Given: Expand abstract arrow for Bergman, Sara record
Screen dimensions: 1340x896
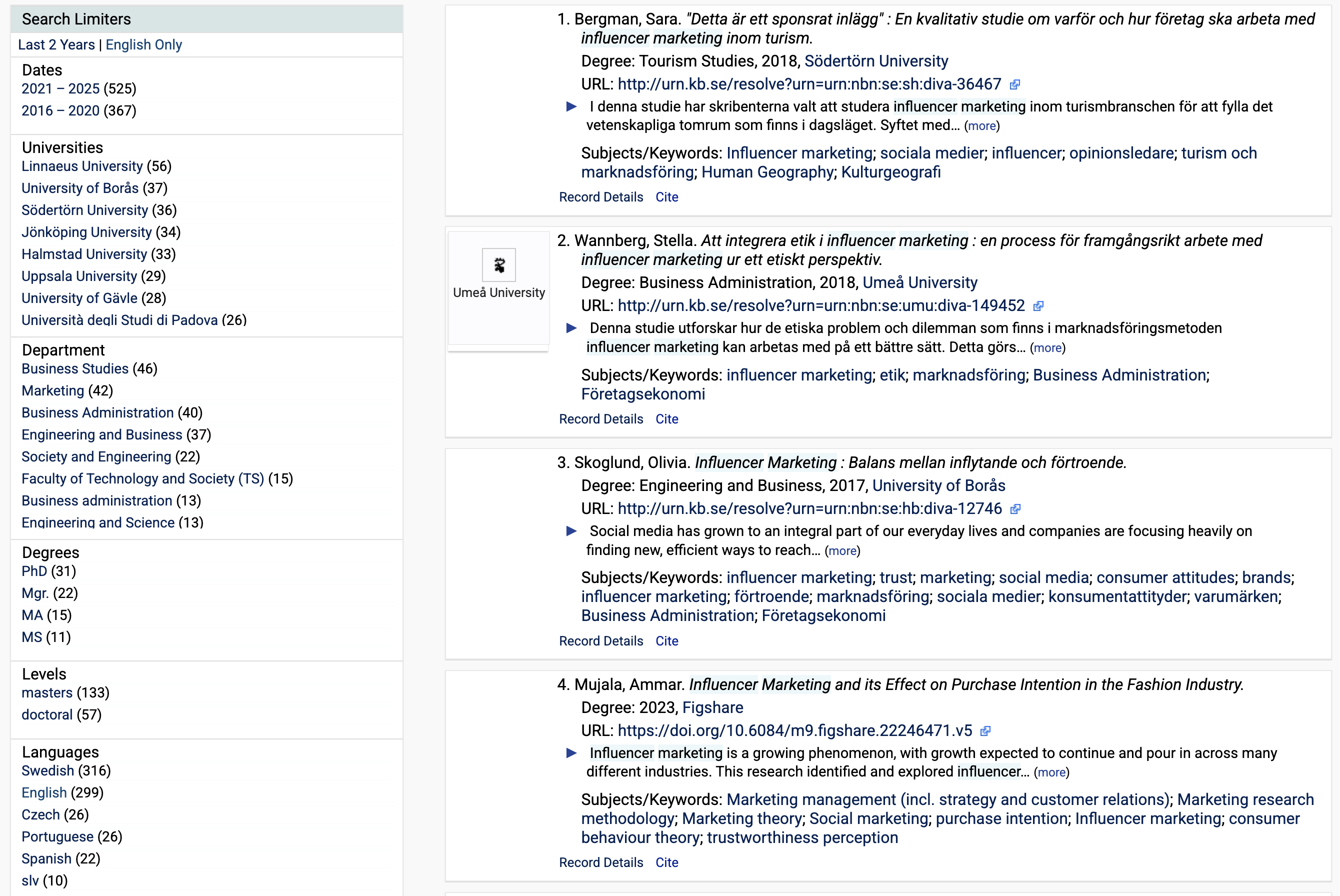Looking at the screenshot, I should 571,107.
